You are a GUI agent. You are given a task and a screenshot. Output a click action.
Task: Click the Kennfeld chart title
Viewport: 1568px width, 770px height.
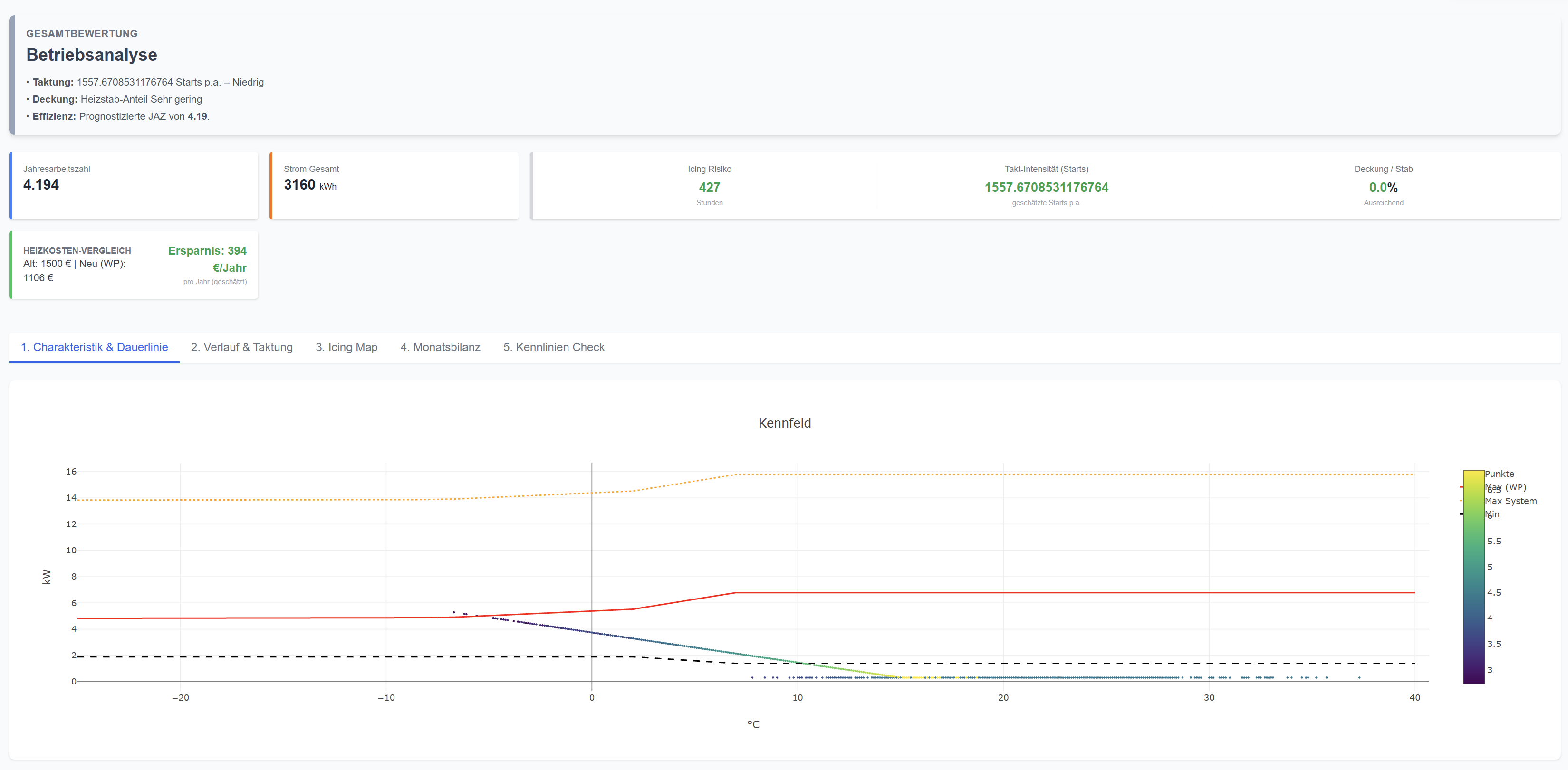(784, 423)
